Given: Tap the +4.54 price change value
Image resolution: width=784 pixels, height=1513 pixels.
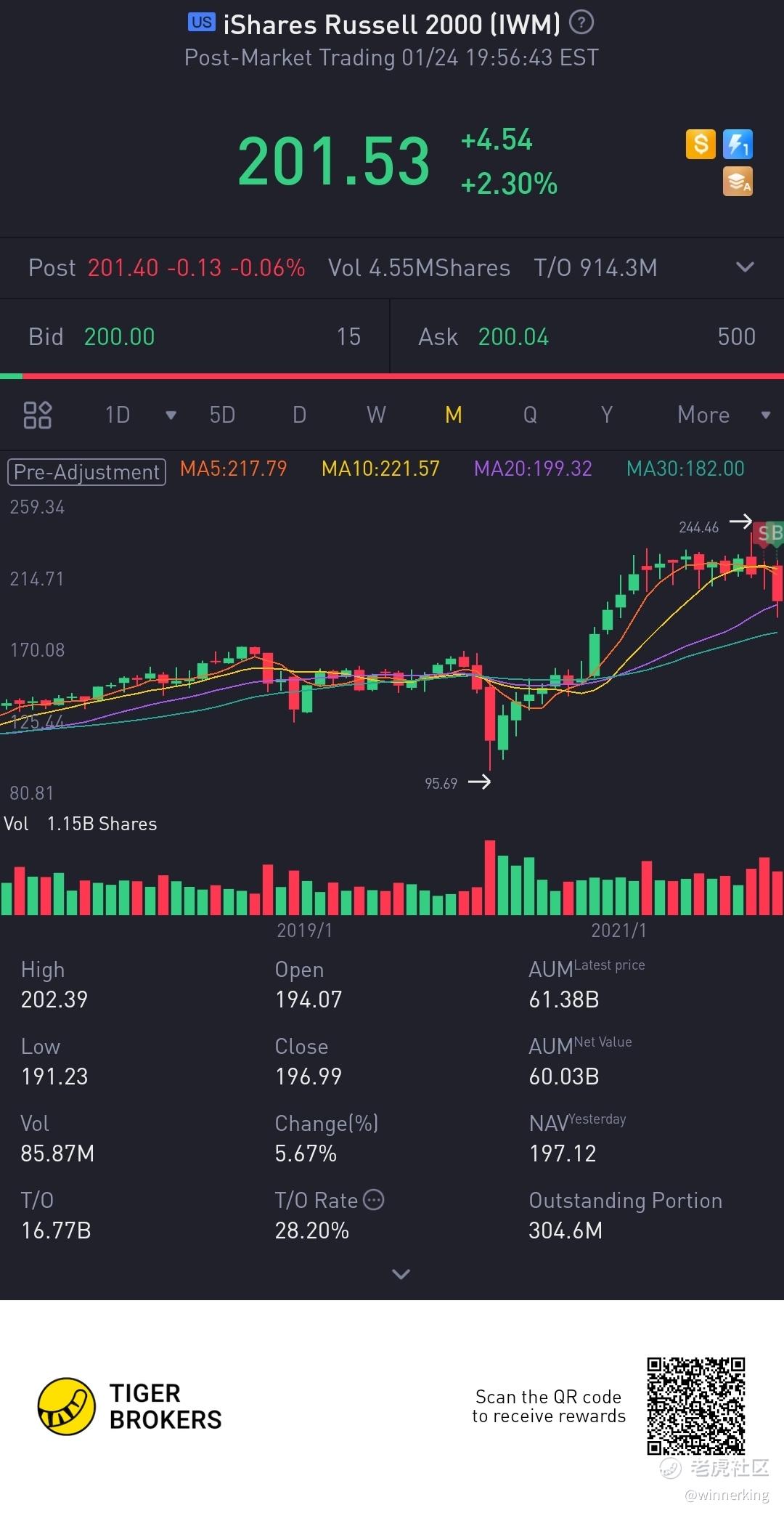Looking at the screenshot, I should (497, 139).
